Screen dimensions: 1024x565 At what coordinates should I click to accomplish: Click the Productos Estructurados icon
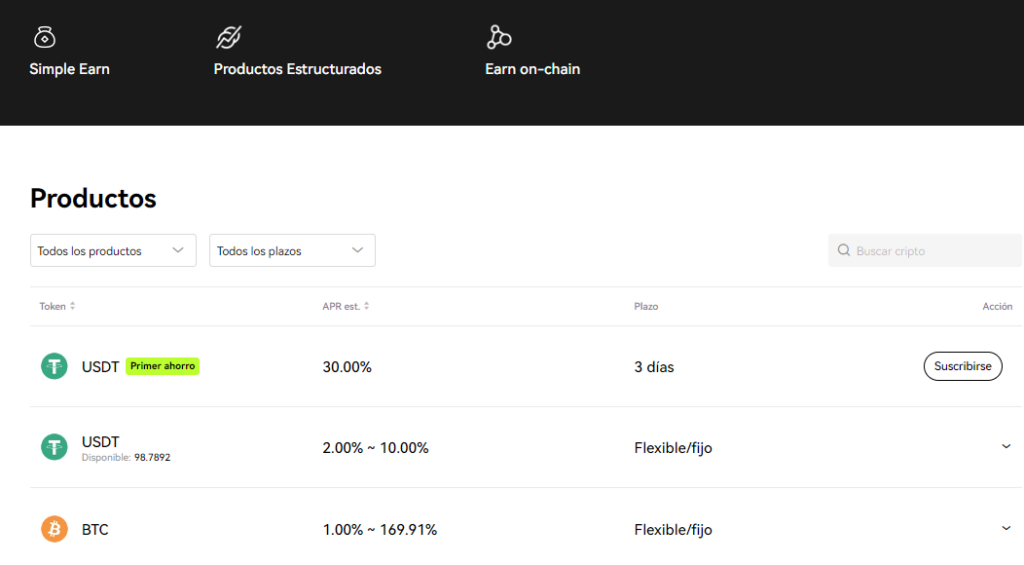tap(229, 37)
